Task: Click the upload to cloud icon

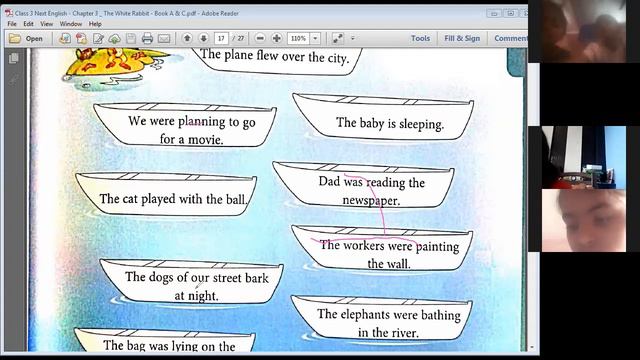Action: pos(115,39)
